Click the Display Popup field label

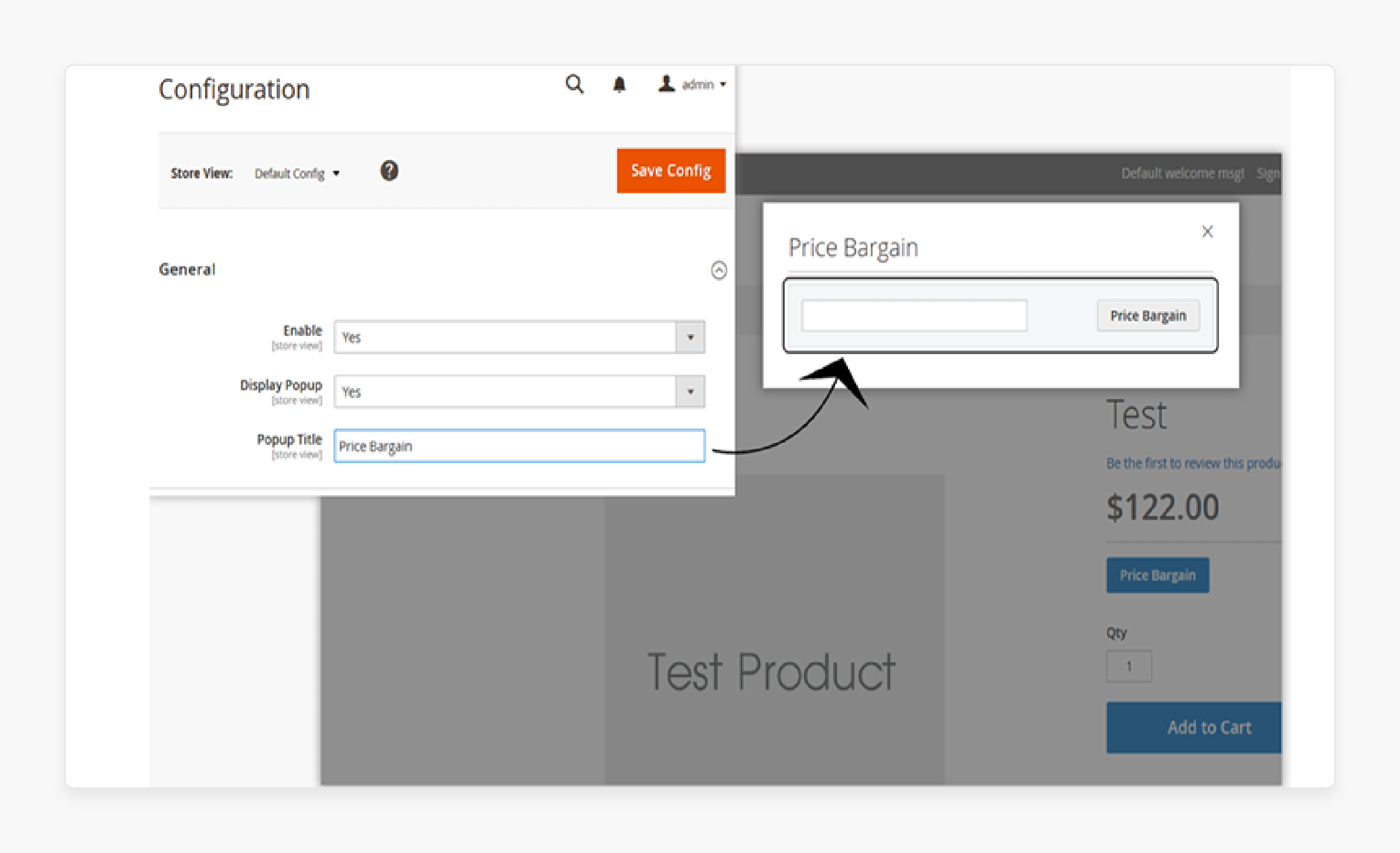tap(281, 385)
